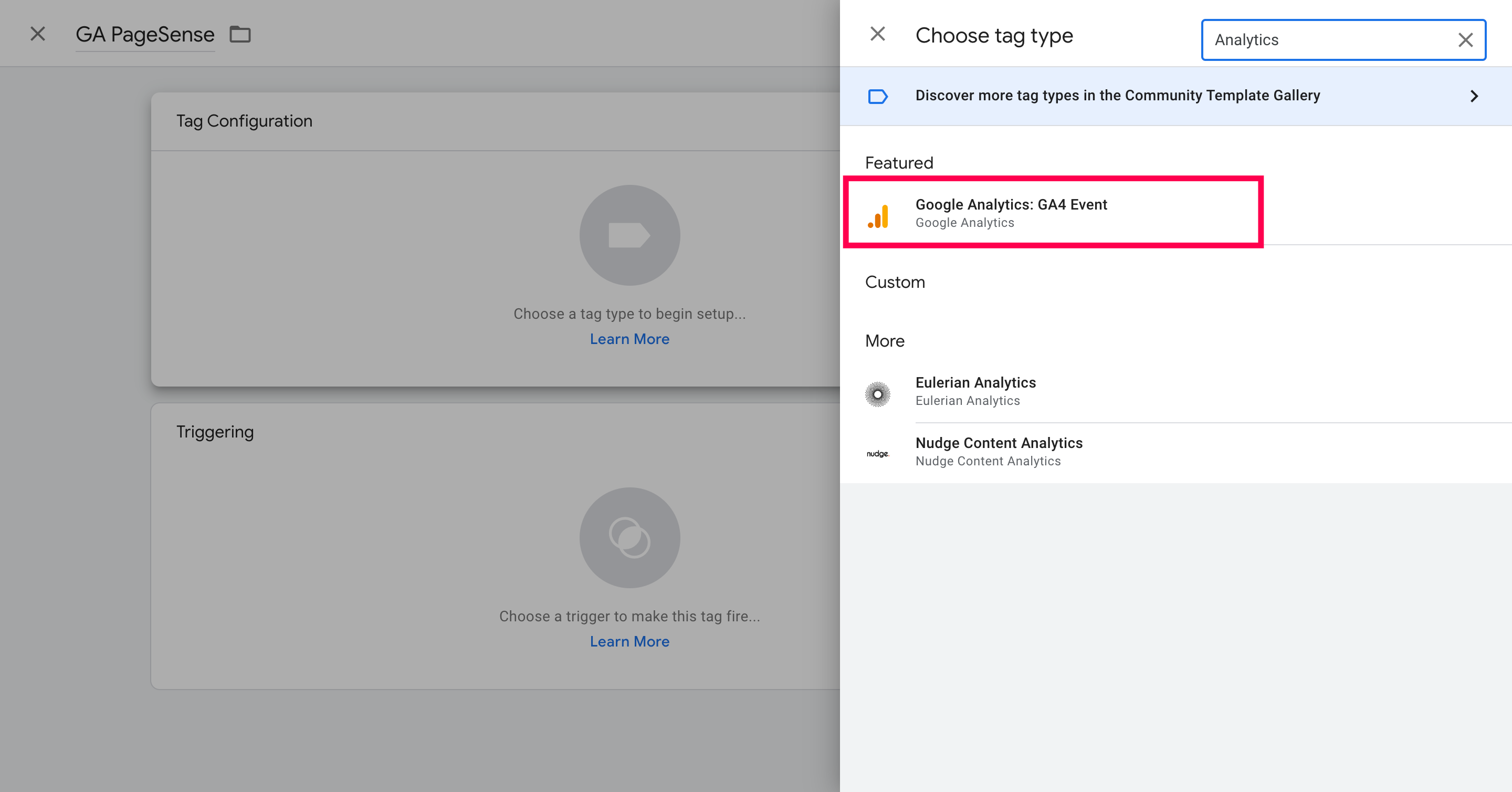Click the Google Analytics bar chart icon
This screenshot has width=1512, height=792.
coord(878,216)
